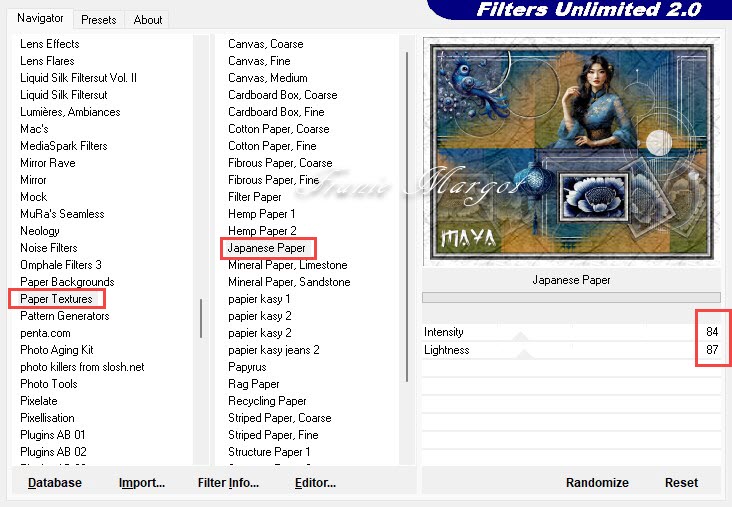Select Pattern Generators category

click(64, 316)
